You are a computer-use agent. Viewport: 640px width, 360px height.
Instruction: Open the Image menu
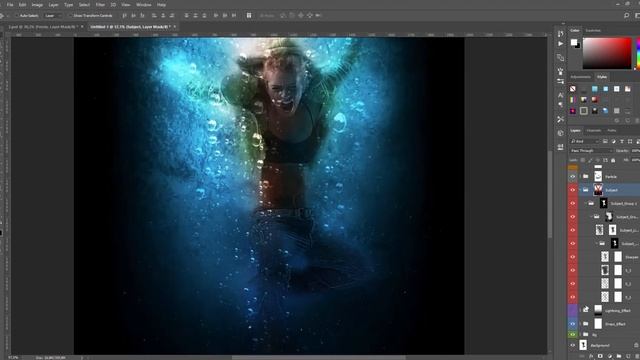click(37, 5)
